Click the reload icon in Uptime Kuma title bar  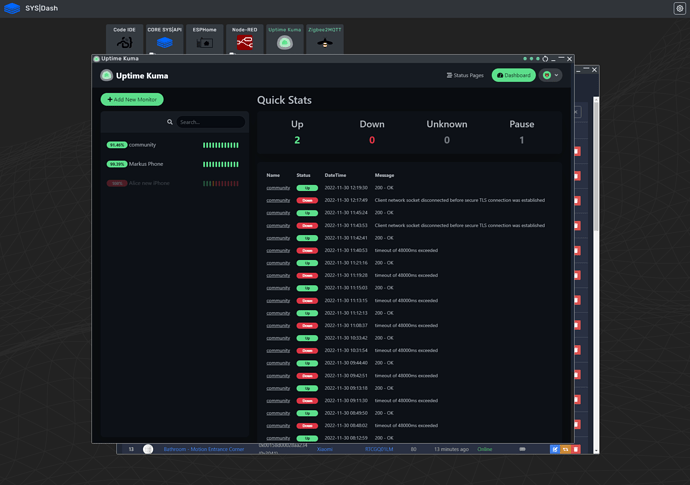(x=545, y=59)
